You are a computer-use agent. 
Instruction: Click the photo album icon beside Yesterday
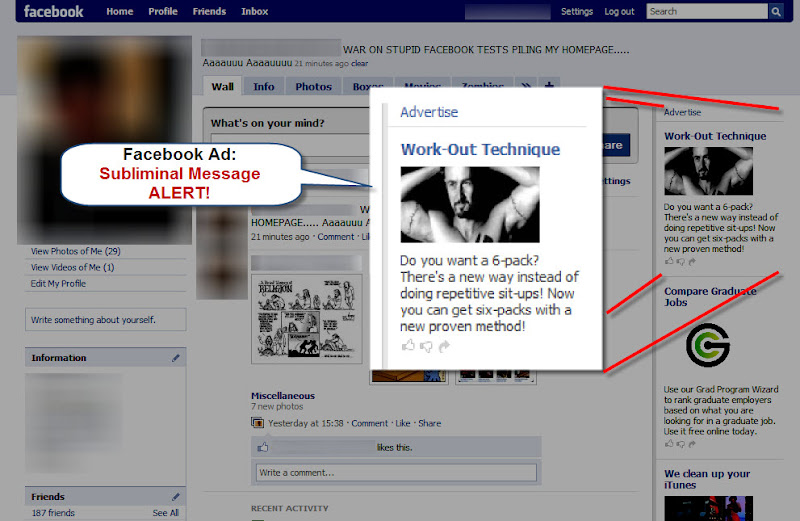[x=257, y=423]
